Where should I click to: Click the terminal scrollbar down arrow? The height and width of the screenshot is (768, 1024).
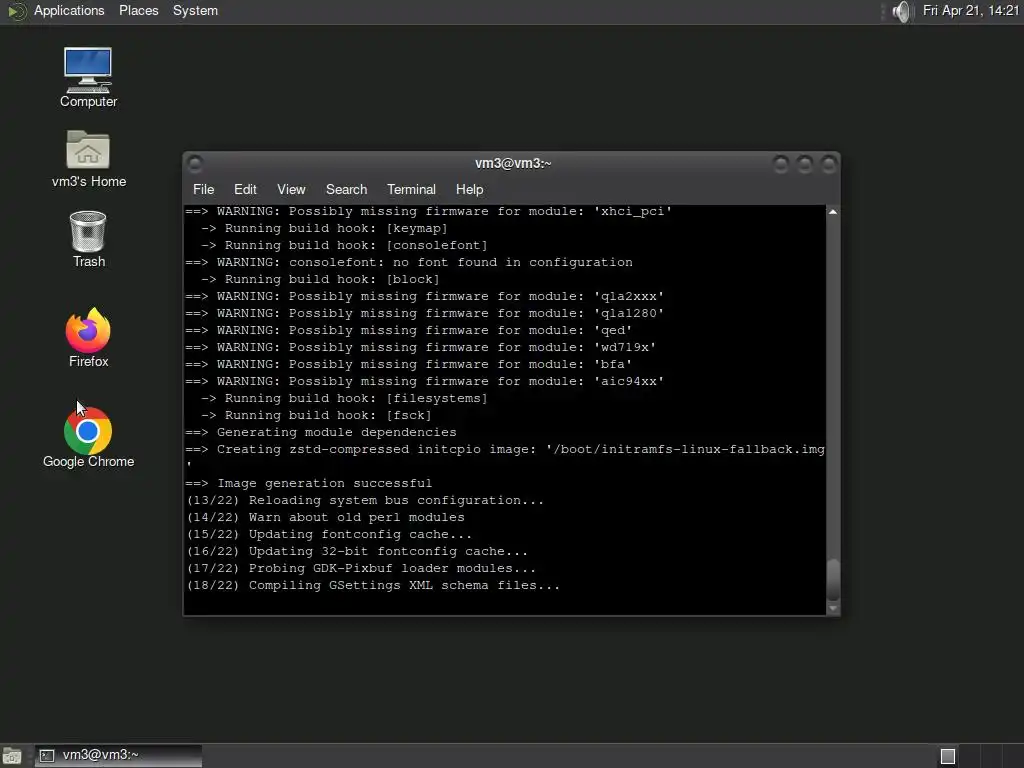click(833, 609)
